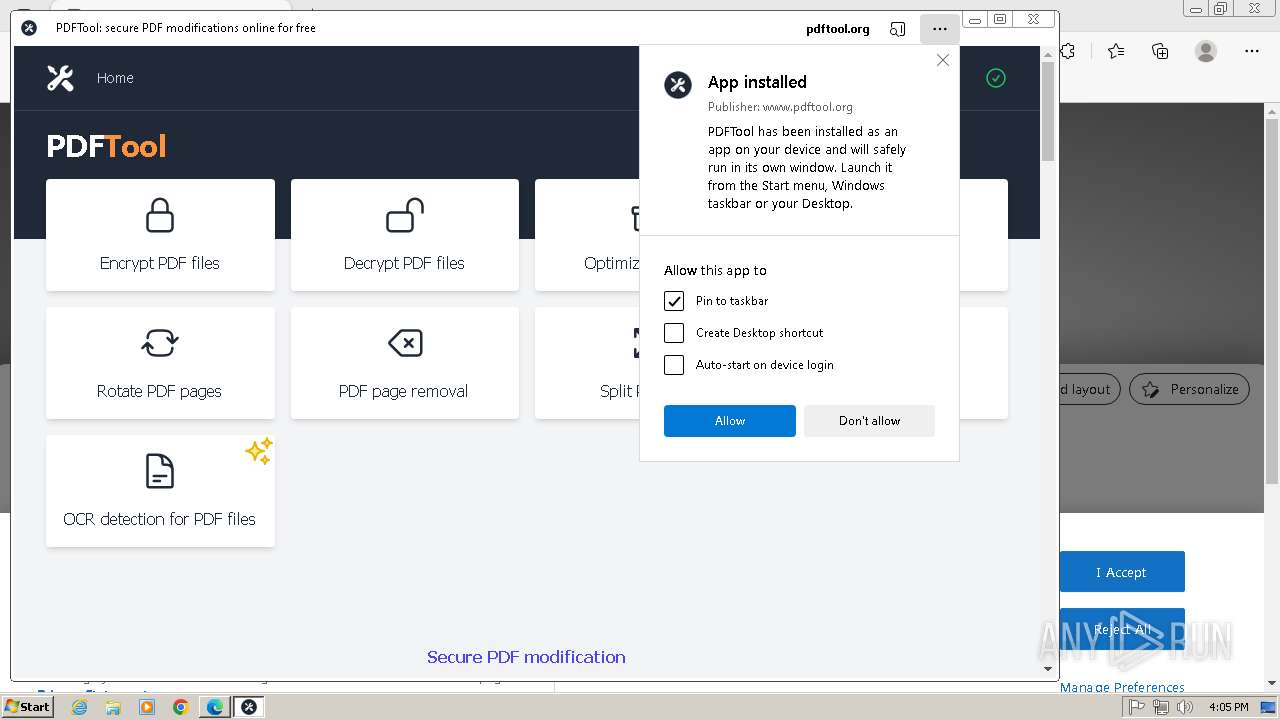Open the Home navigation link
The width and height of the screenshot is (1280, 720).
(x=115, y=78)
